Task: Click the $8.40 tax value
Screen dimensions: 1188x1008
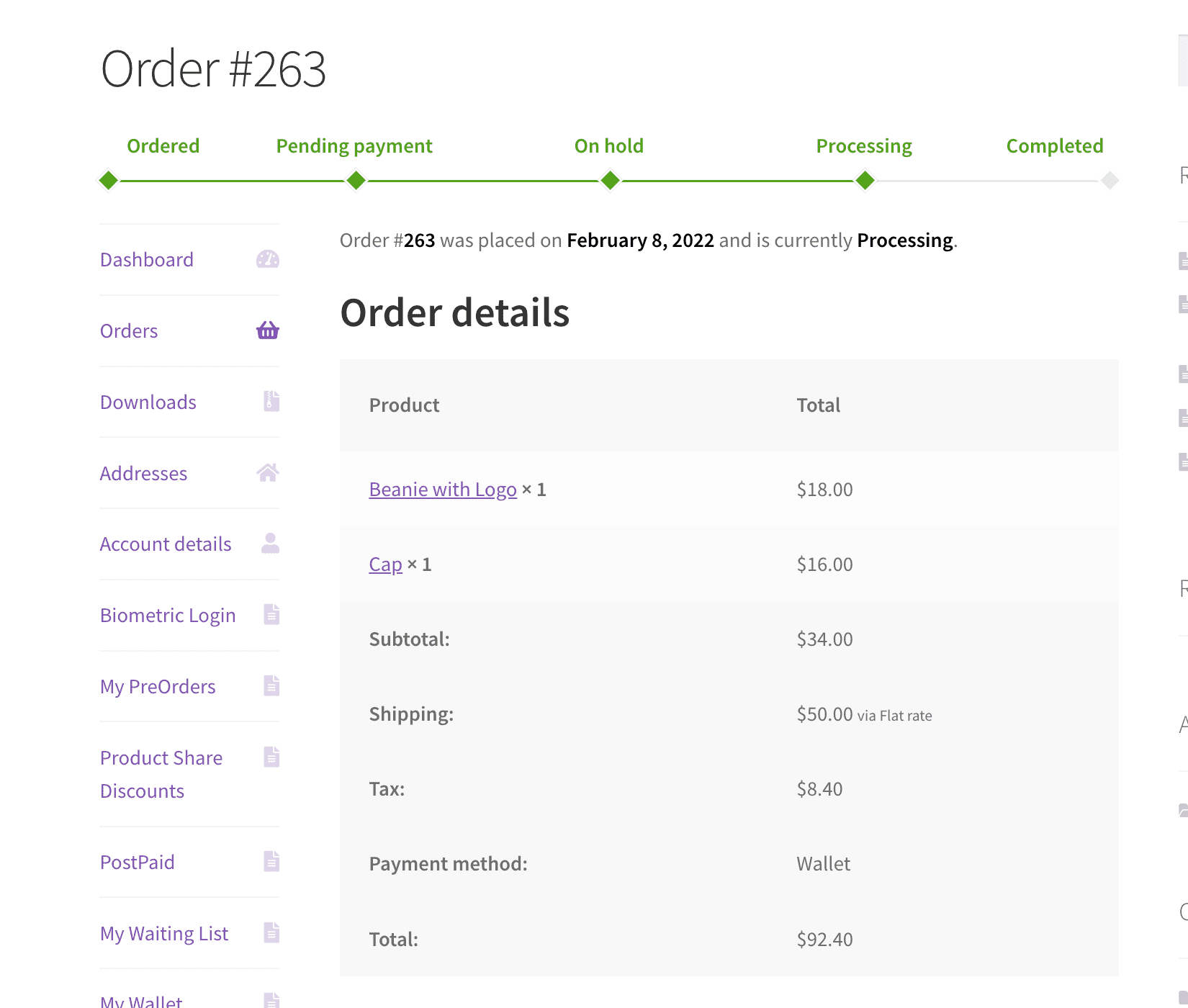Action: click(x=820, y=789)
